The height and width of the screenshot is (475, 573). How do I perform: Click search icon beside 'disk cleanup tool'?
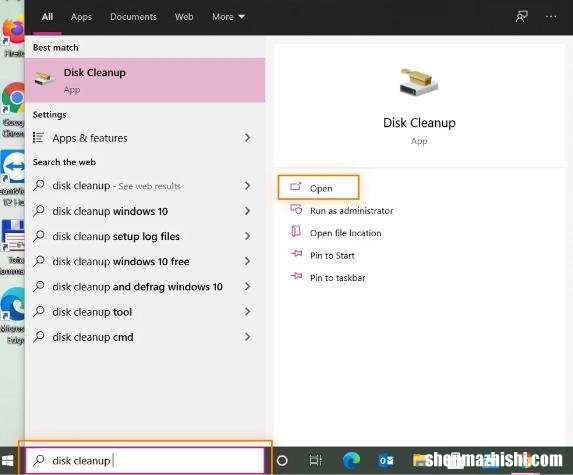pos(39,312)
